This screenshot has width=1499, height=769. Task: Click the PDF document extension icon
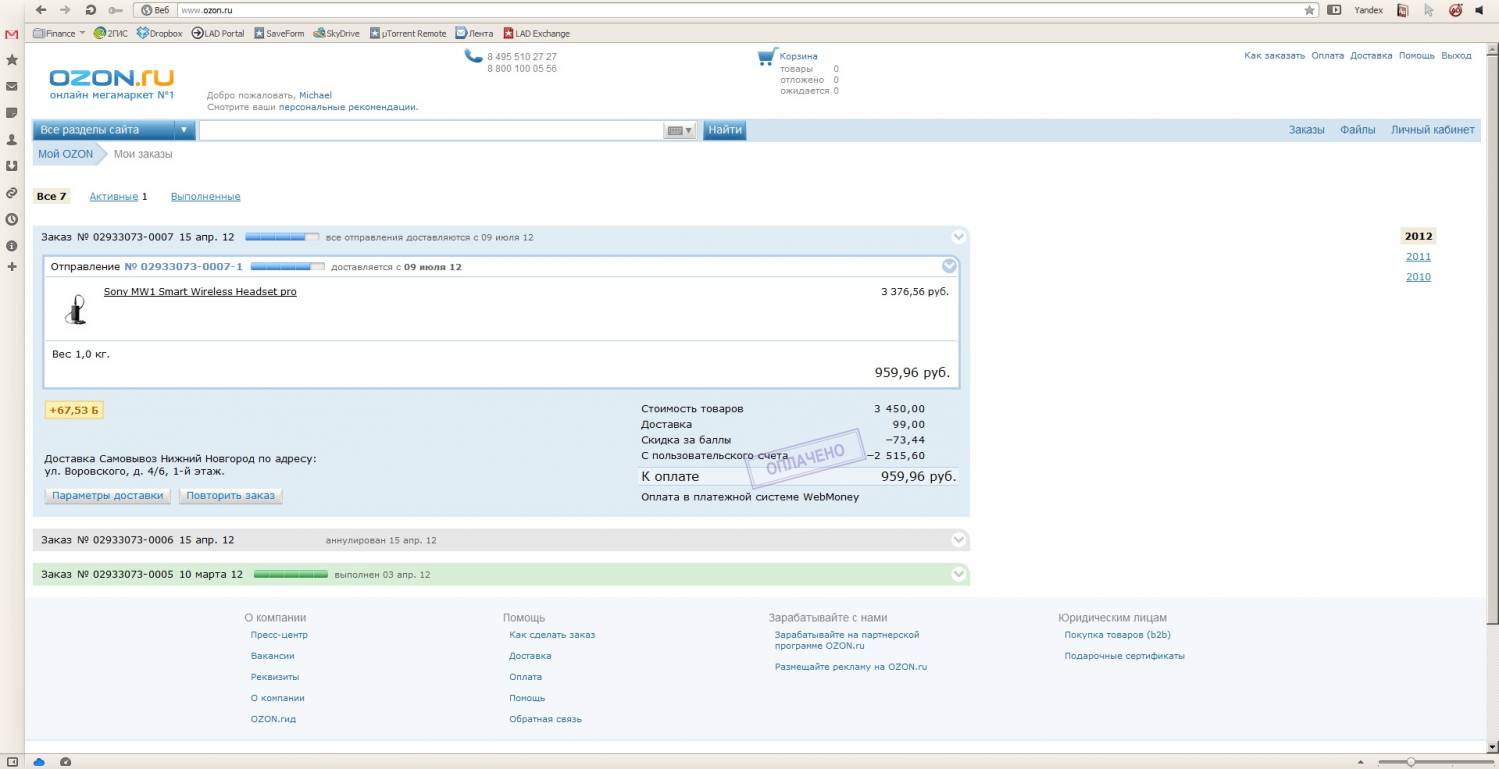coord(1403,10)
